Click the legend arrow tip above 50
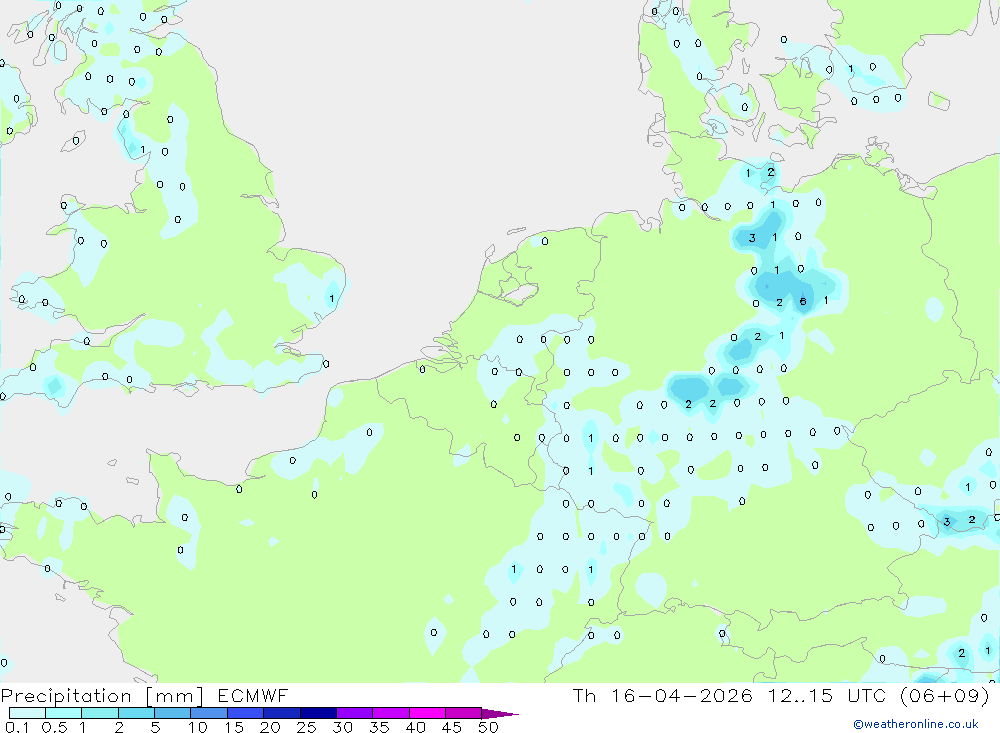This screenshot has height=733, width=1000. pyautogui.click(x=500, y=713)
